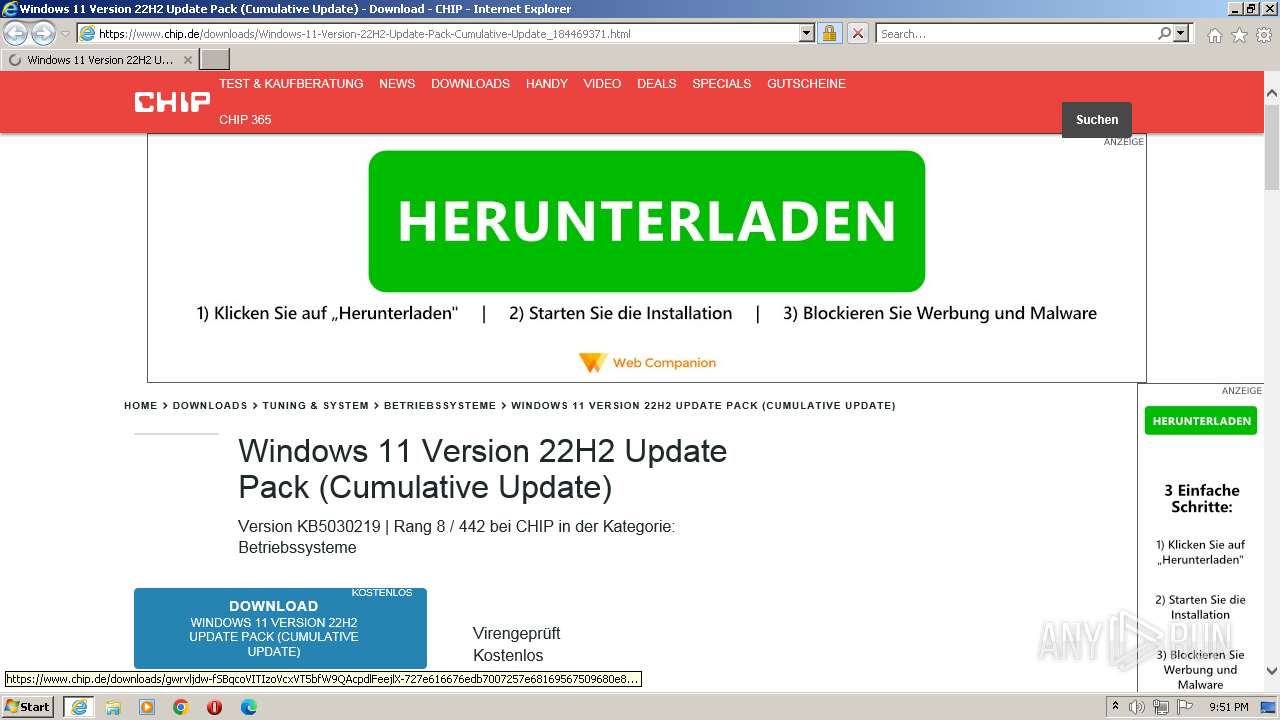Open the CHIP 365 nav item
This screenshot has width=1280, height=720.
[245, 119]
